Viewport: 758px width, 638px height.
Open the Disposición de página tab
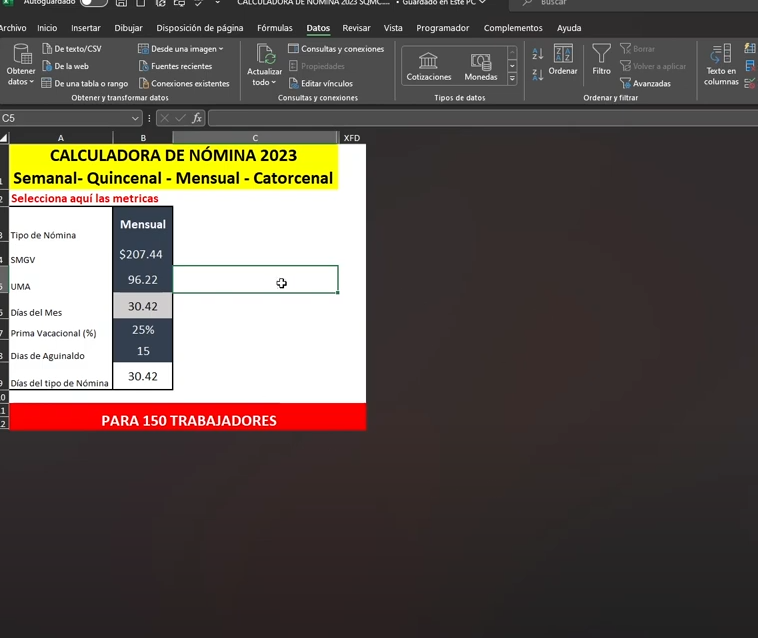point(200,28)
